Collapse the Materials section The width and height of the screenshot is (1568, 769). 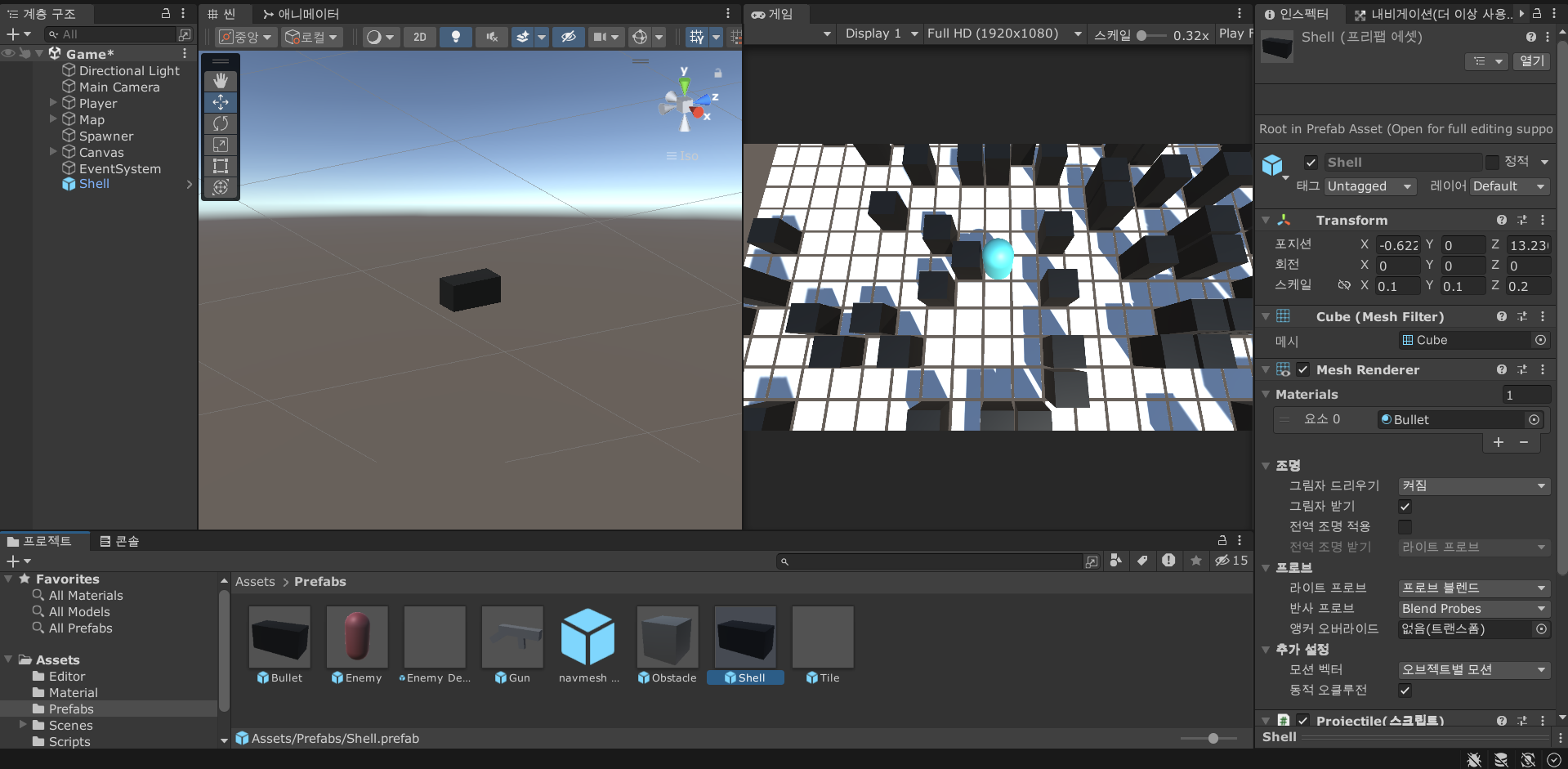point(1266,394)
